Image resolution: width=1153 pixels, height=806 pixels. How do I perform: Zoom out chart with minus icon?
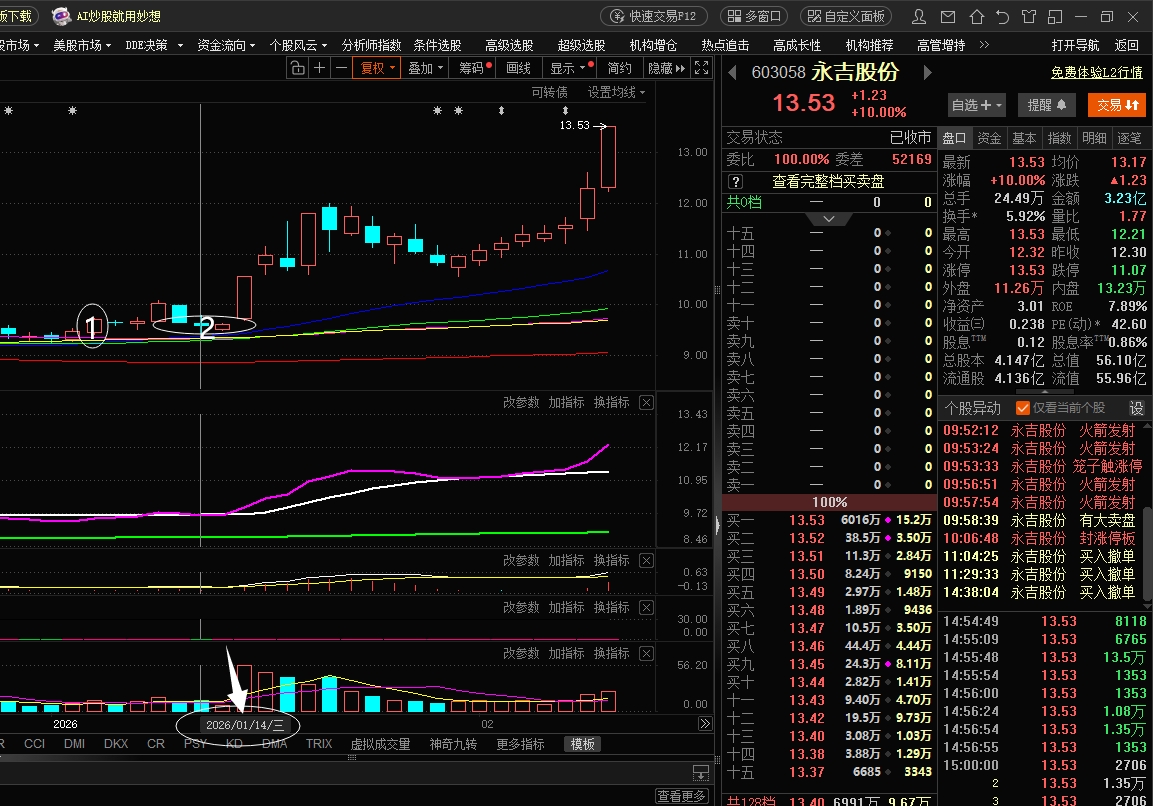[x=341, y=68]
